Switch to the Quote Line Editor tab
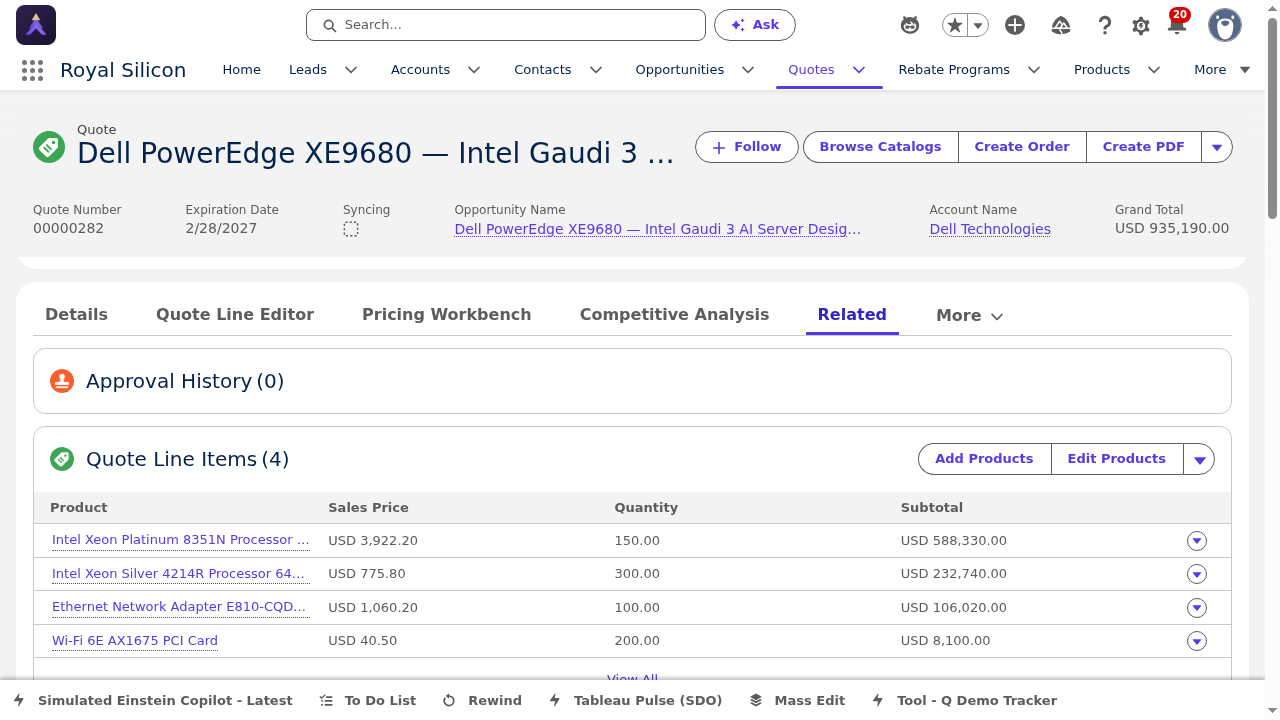Image resolution: width=1280 pixels, height=720 pixels. 235,314
